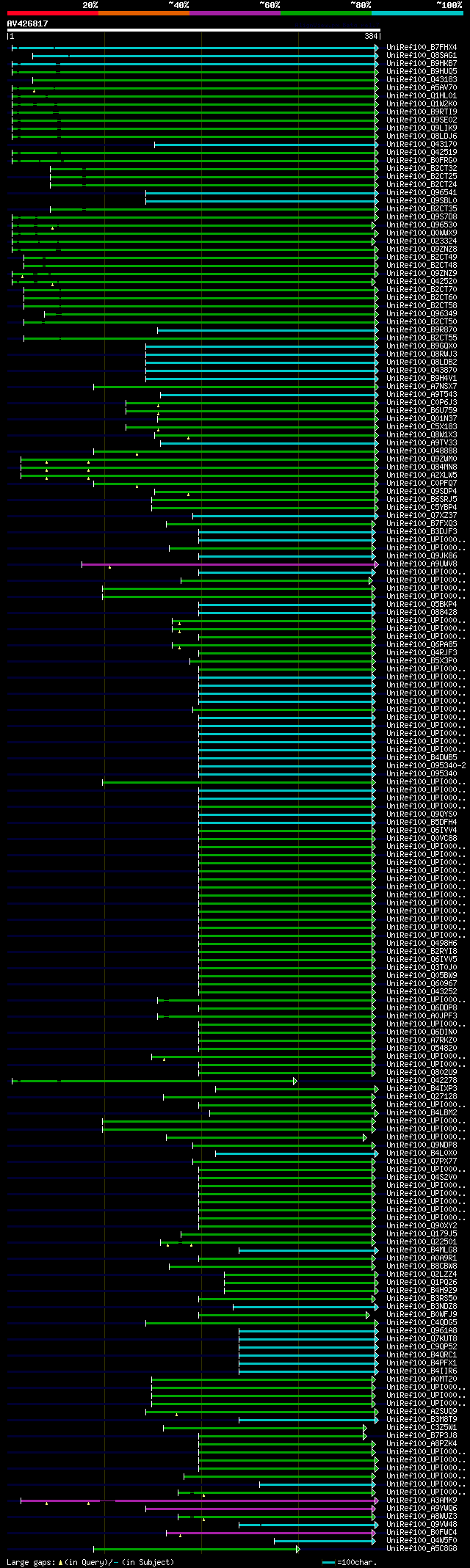Select the UniRef100_Q9SBL0 entry

(x=422, y=201)
